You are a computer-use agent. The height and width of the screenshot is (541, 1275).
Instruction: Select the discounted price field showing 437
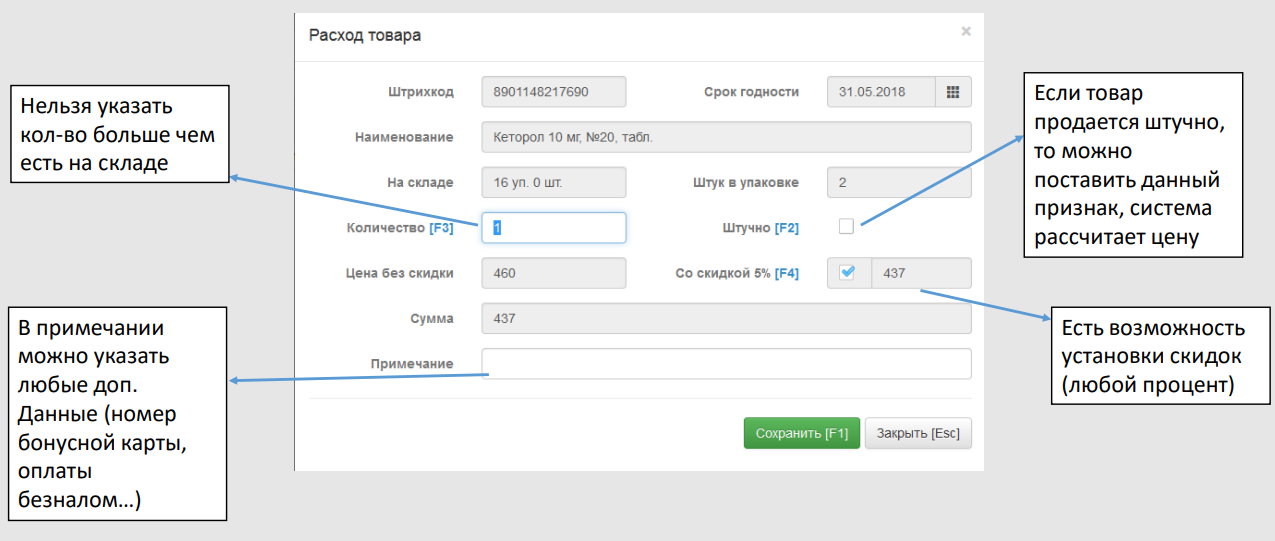920,273
